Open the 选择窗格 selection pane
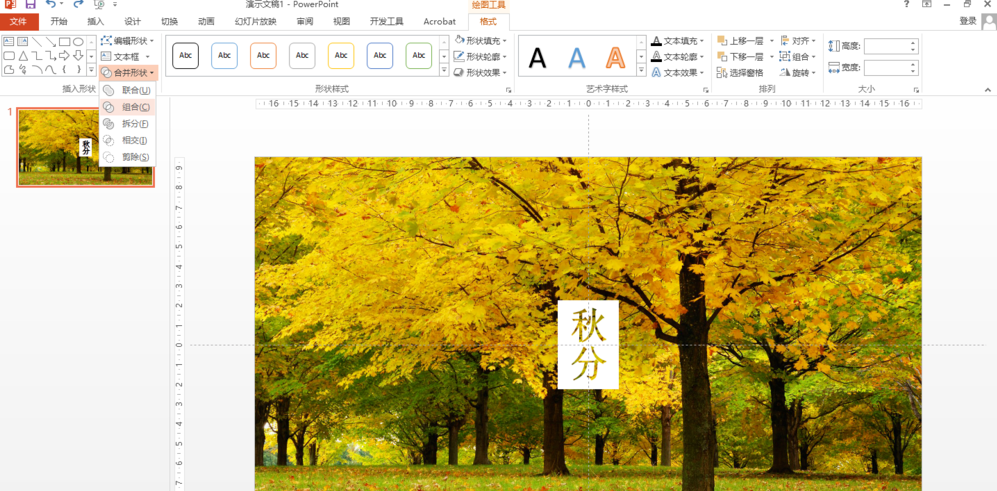 point(741,73)
